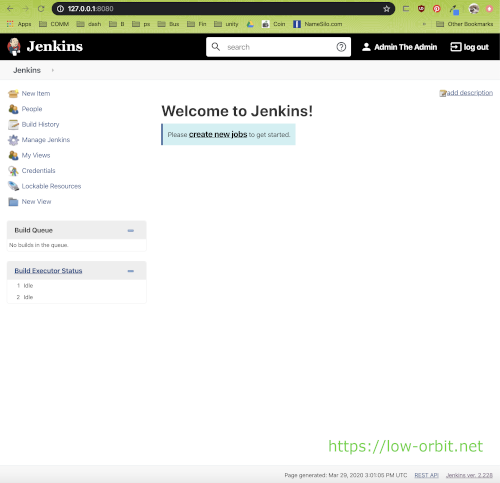The height and width of the screenshot is (483, 500).
Task: Click Jenkins ver. 2.228 link
Action: [x=469, y=475]
